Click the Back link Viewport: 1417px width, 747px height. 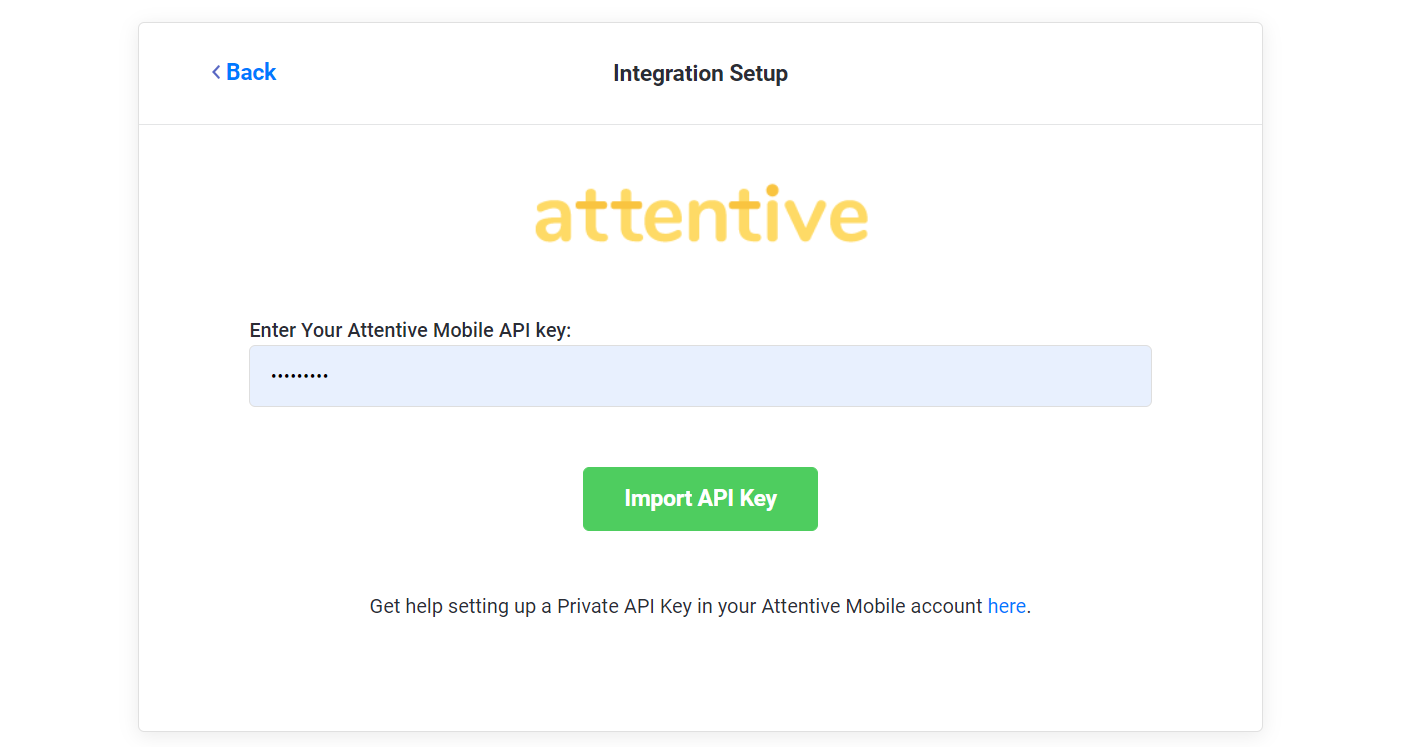pos(244,72)
